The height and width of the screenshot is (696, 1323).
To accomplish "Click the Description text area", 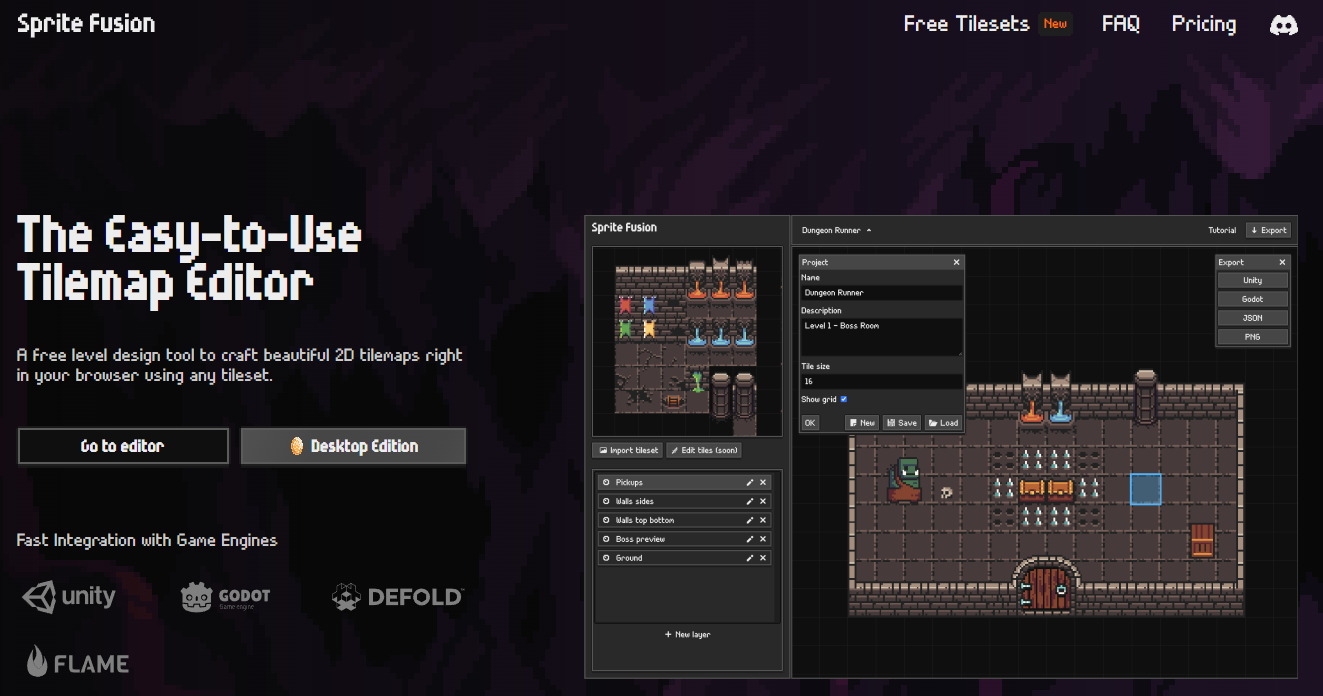I will click(x=881, y=337).
